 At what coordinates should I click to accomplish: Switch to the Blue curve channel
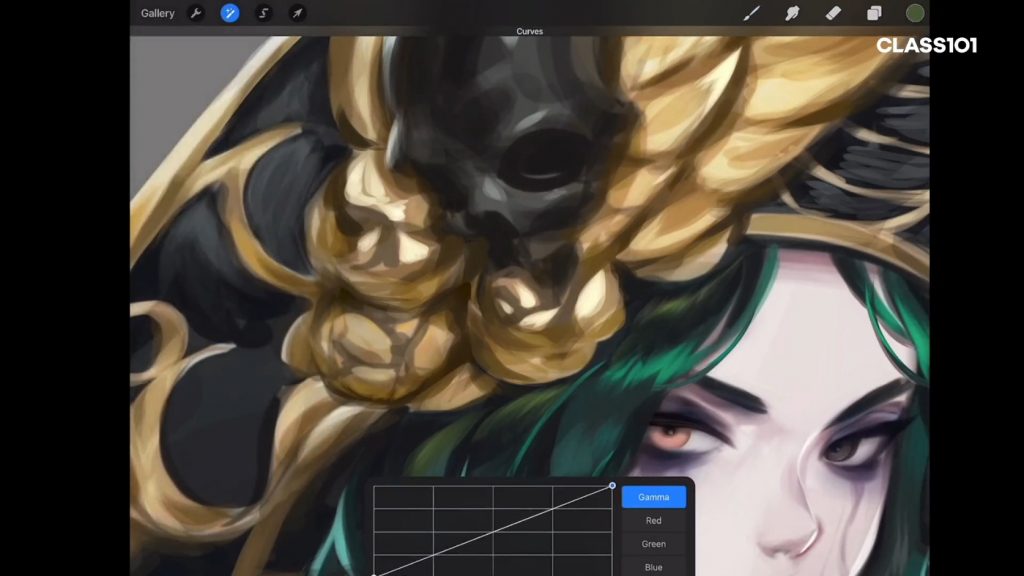(x=654, y=568)
